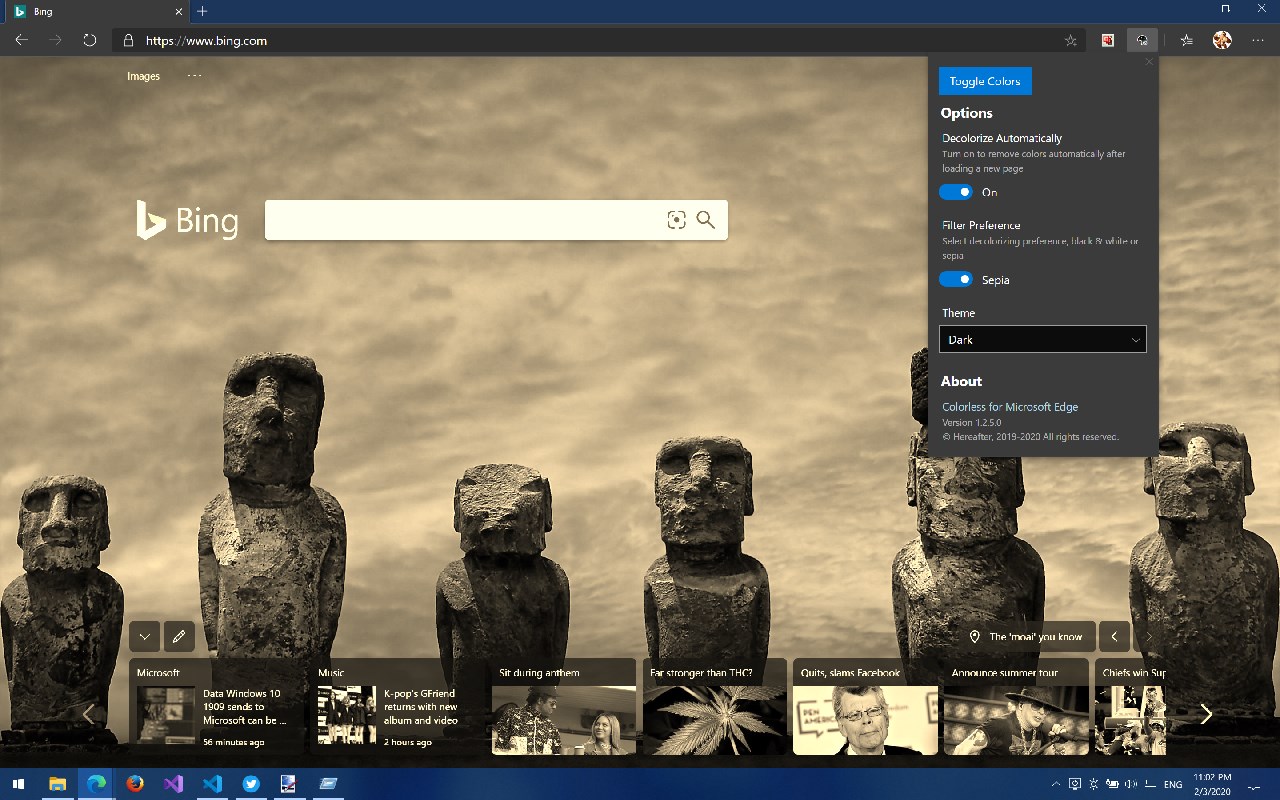The image size is (1280, 800).
Task: Open Edge Settings and more menu
Action: (x=1258, y=41)
